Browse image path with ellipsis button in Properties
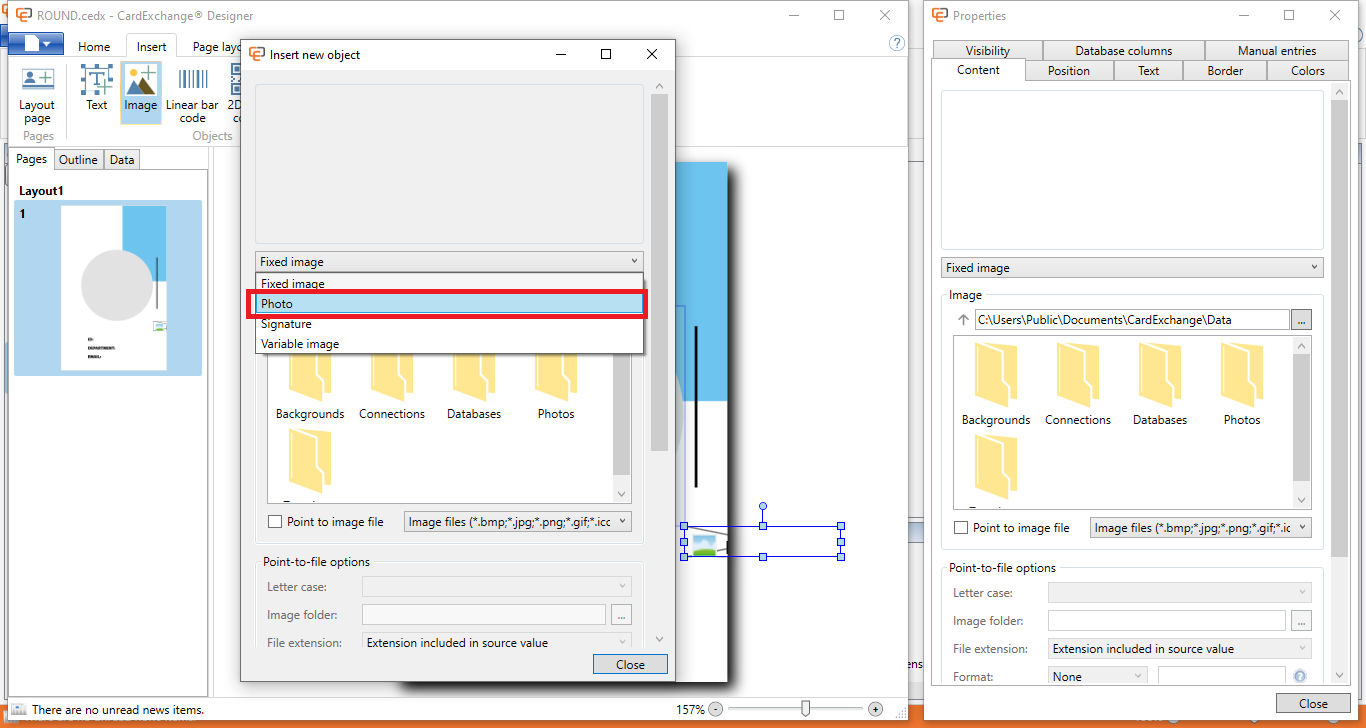Screen dimensions: 1366x728 pos(1300,320)
